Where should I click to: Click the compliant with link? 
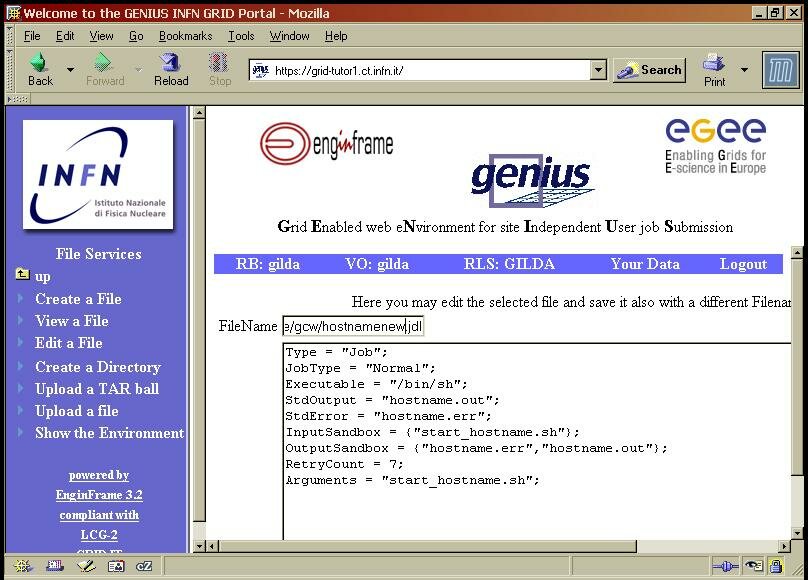99,515
